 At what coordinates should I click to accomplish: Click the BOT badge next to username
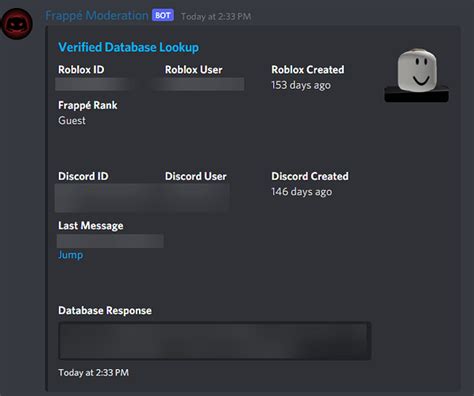163,15
